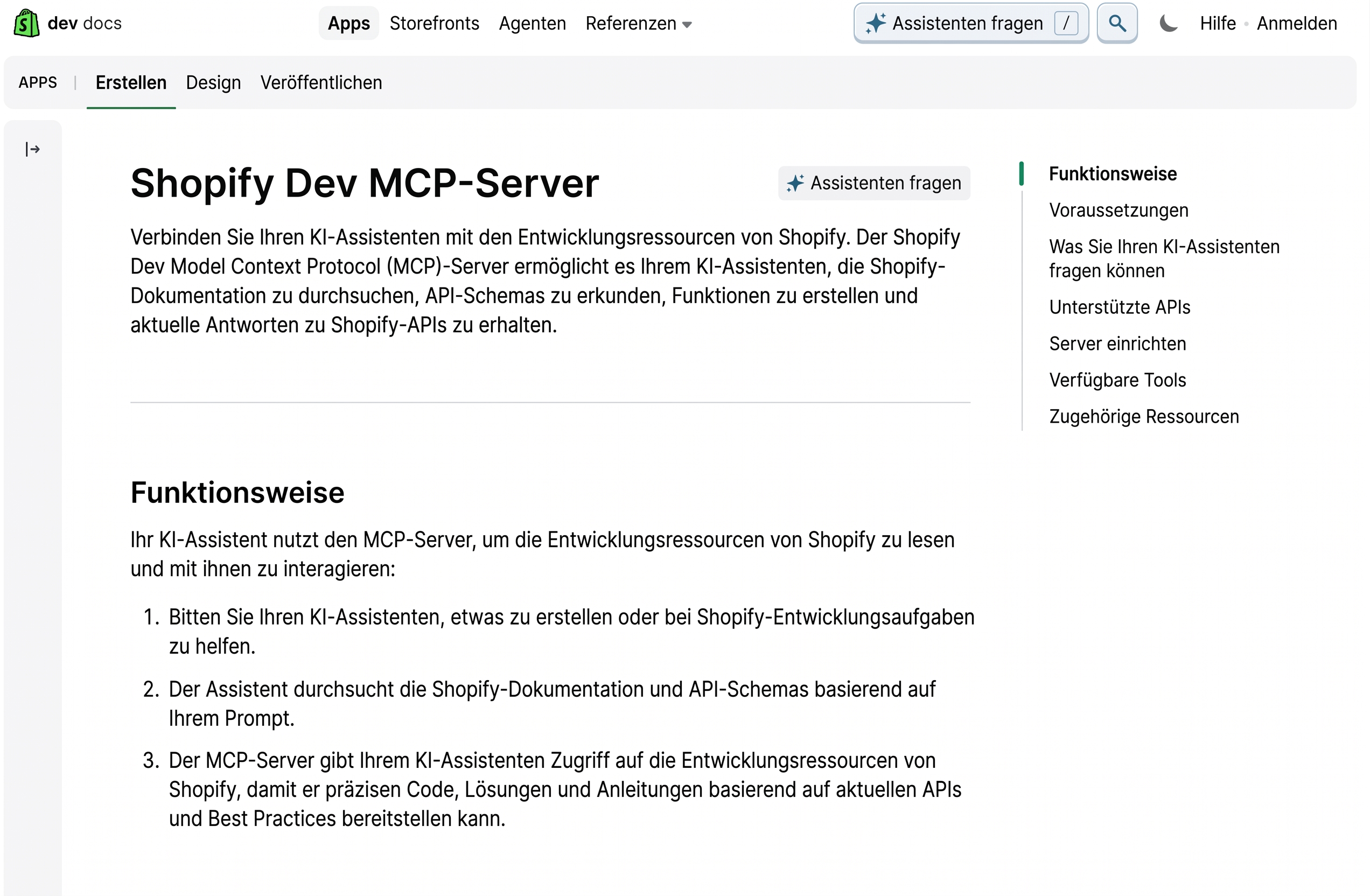Image resolution: width=1370 pixels, height=896 pixels.
Task: Open the Referenzen dropdown arrow
Action: coord(687,25)
